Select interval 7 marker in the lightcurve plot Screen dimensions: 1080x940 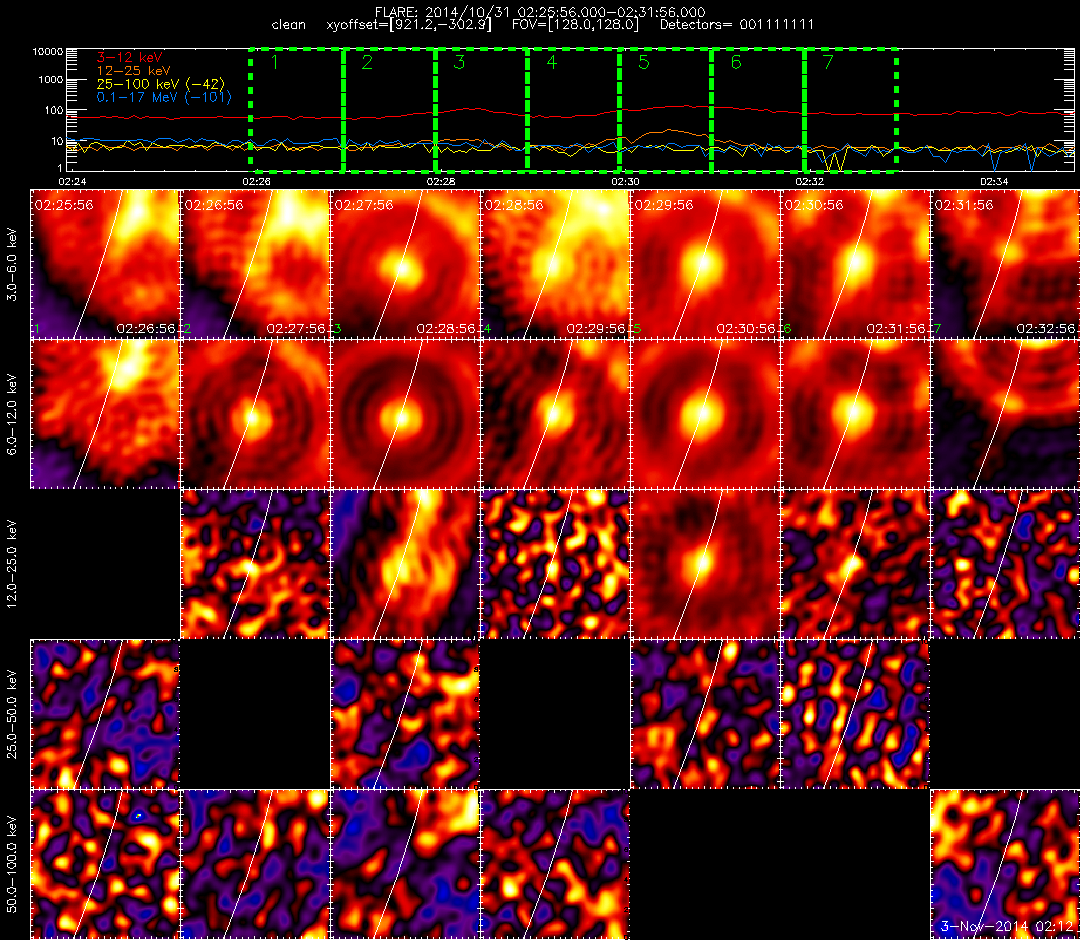[829, 62]
